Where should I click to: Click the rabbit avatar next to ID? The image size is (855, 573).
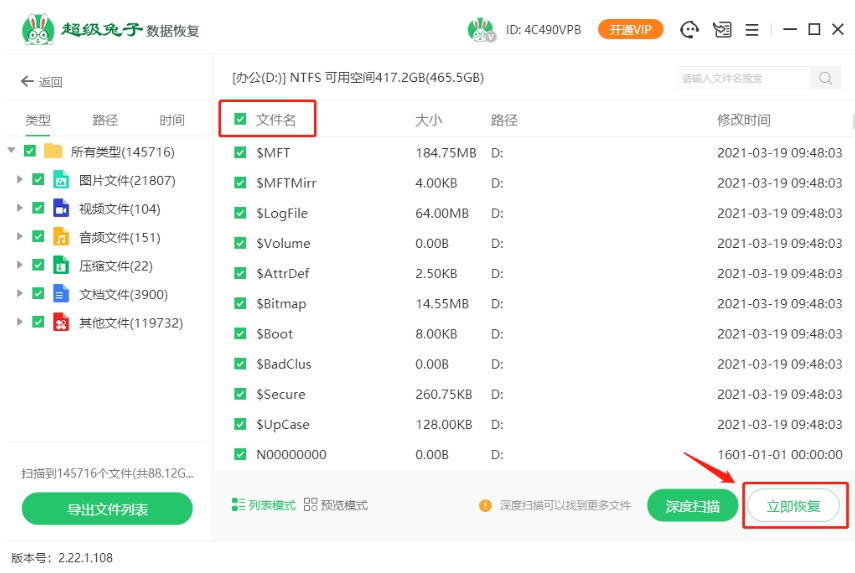(x=481, y=30)
